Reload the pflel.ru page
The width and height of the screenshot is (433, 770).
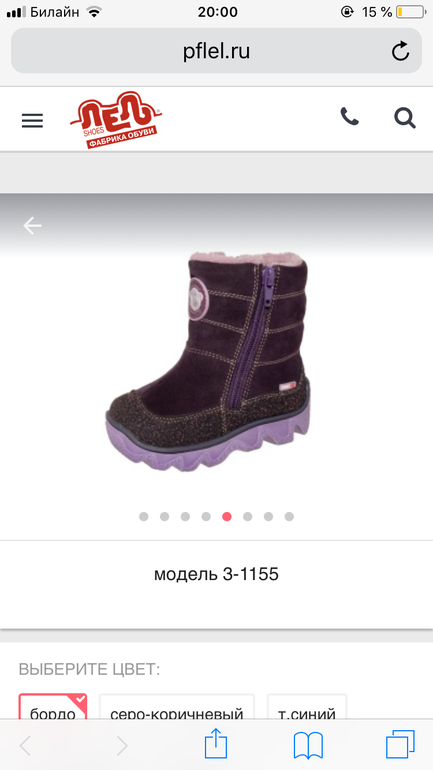click(400, 51)
